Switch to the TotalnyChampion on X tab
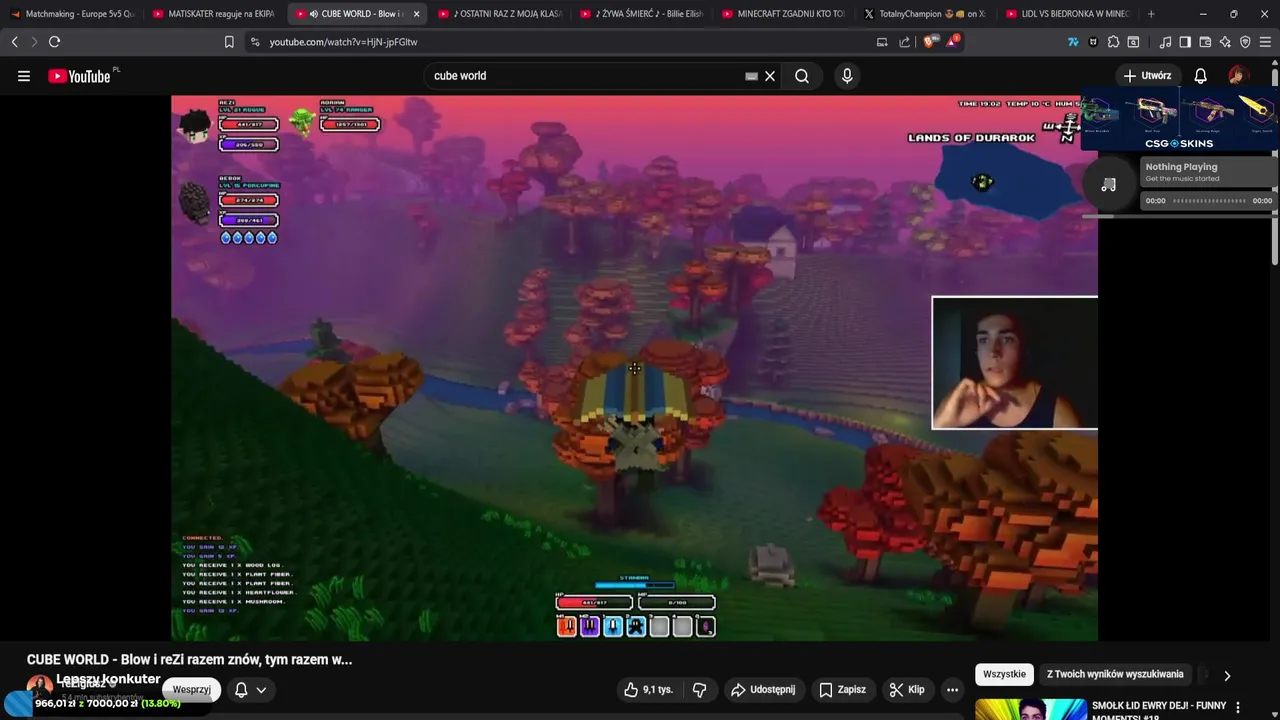This screenshot has width=1280, height=720. (927, 14)
